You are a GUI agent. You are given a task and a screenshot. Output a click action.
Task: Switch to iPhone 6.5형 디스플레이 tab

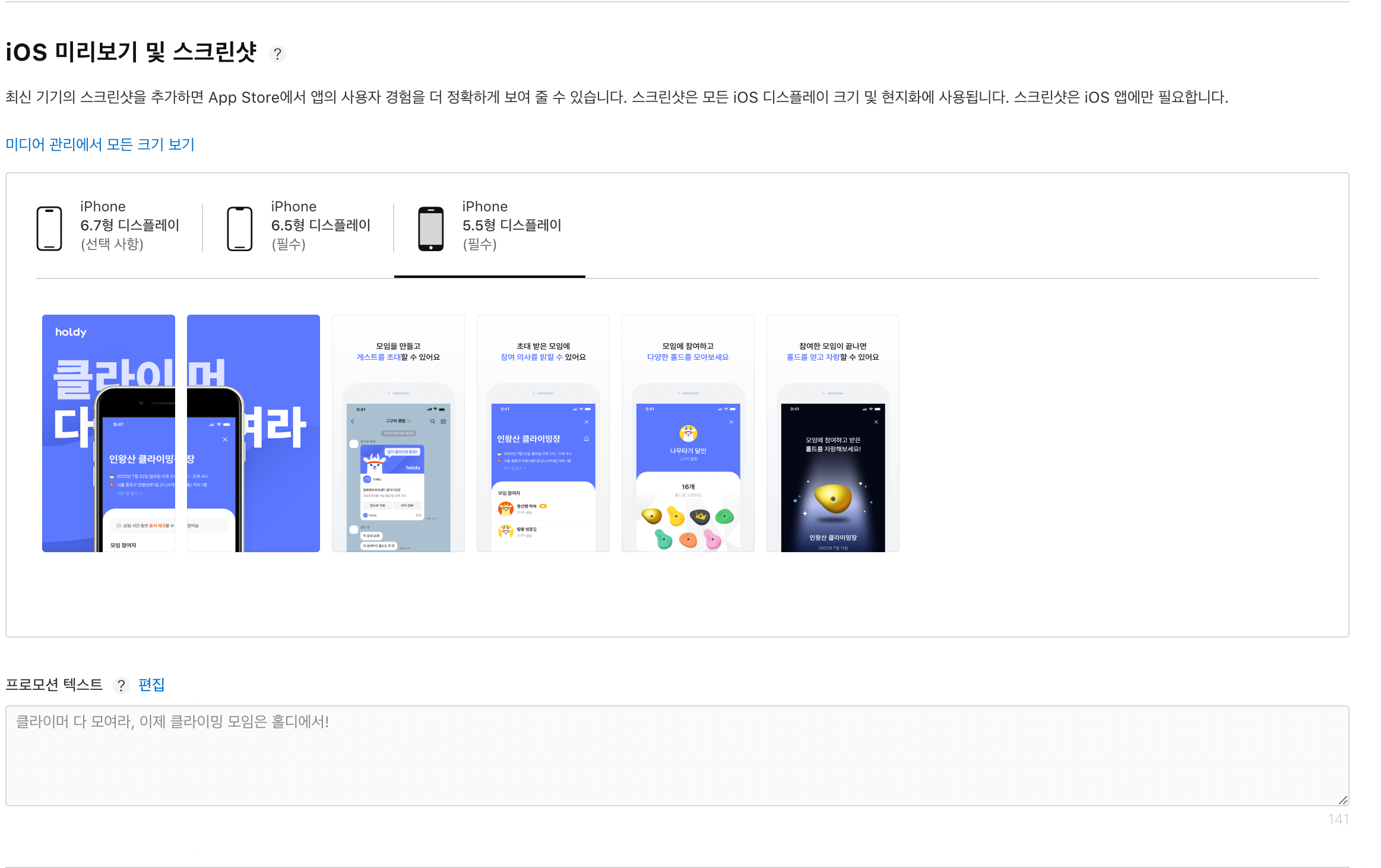321,226
